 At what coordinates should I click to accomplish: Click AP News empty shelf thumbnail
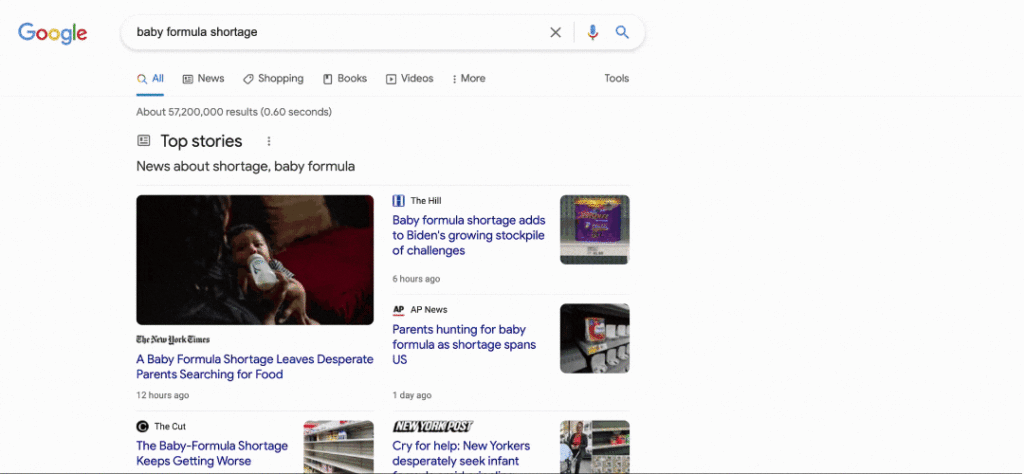click(x=595, y=338)
